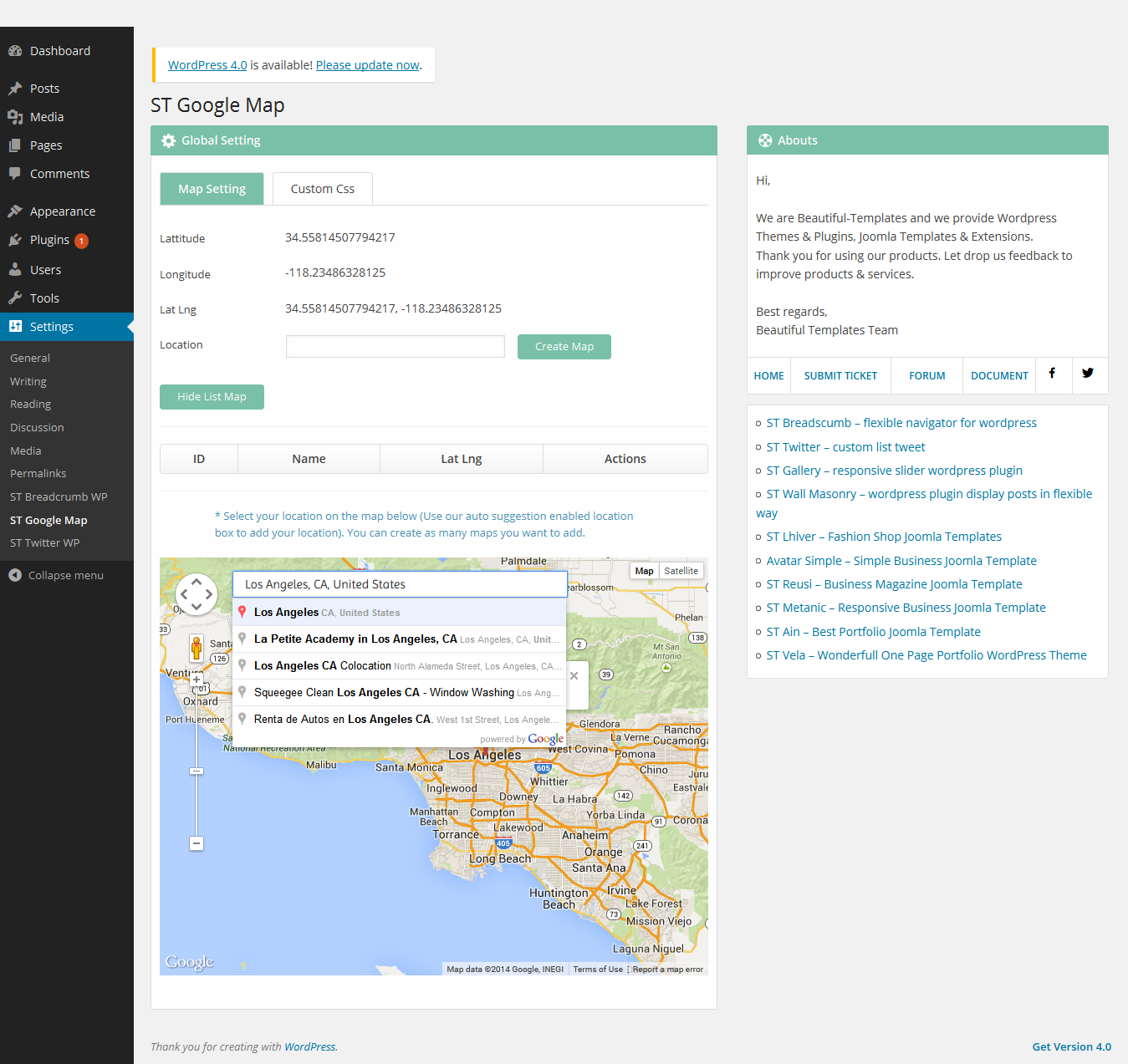Switch to the Map Setting tab
This screenshot has height=1064, width=1128.
point(212,189)
